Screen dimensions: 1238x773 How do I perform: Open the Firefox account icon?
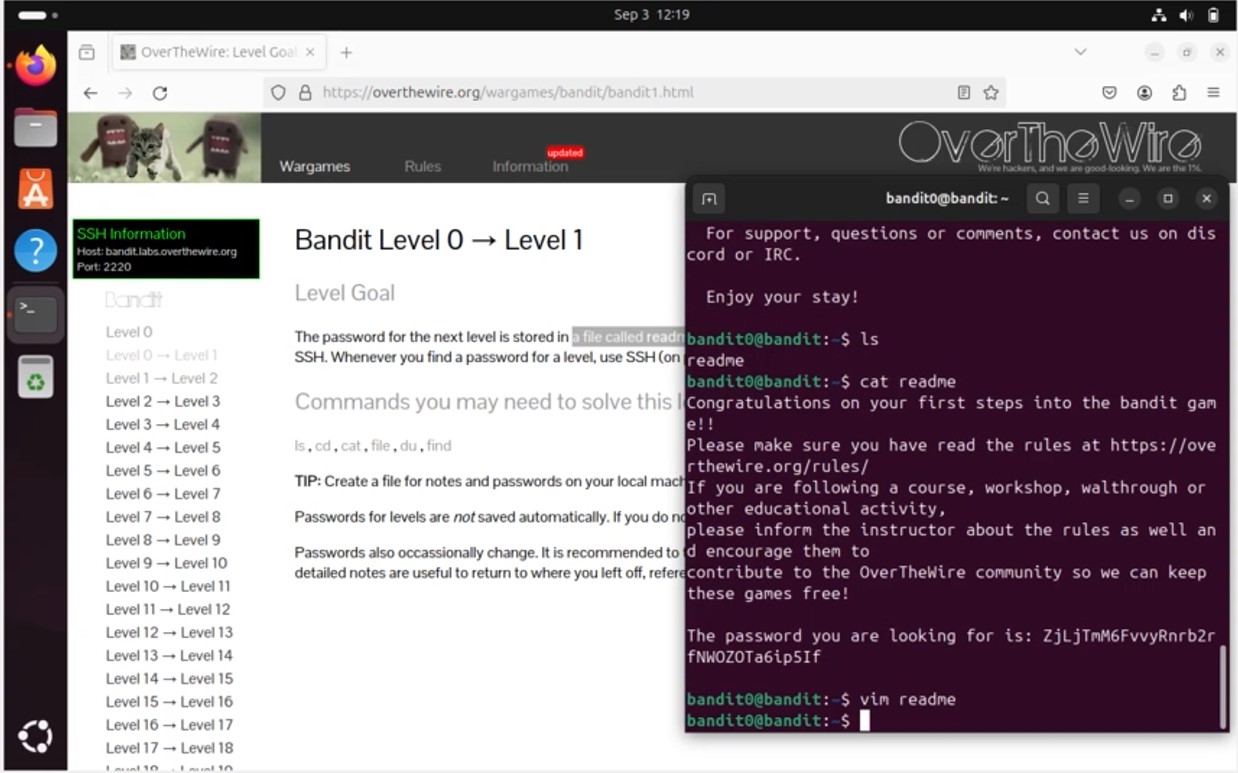point(1144,93)
